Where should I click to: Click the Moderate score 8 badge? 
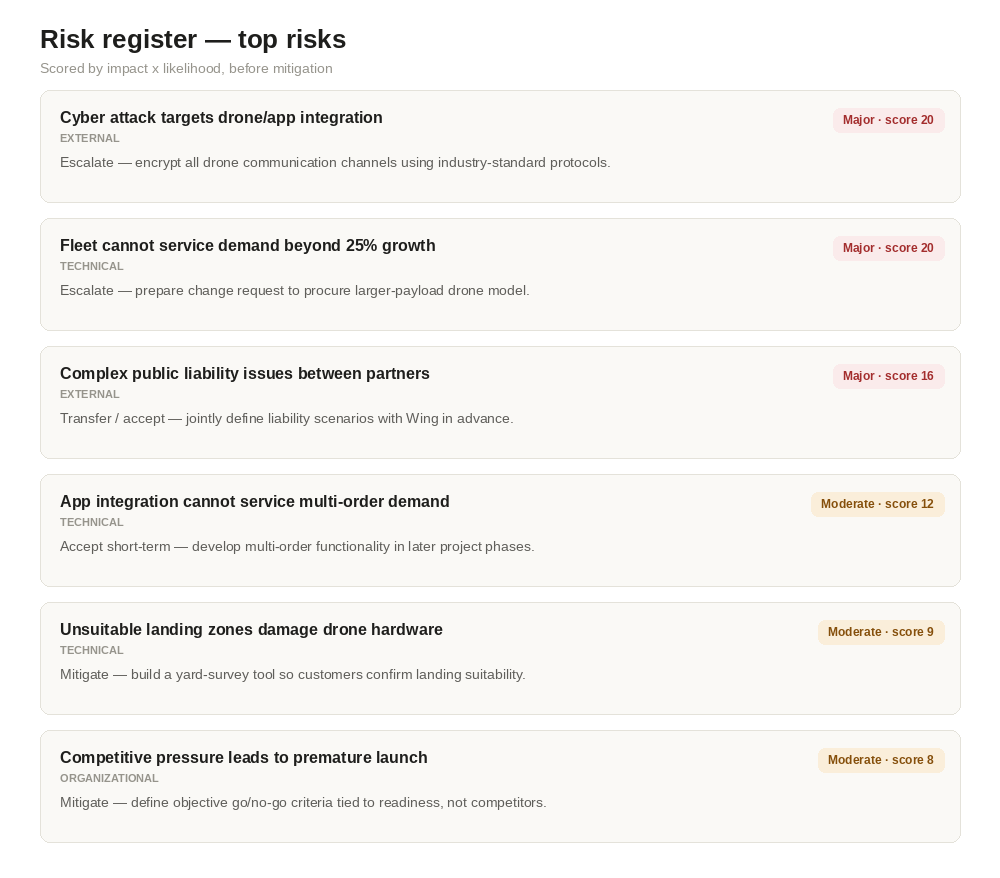click(881, 761)
